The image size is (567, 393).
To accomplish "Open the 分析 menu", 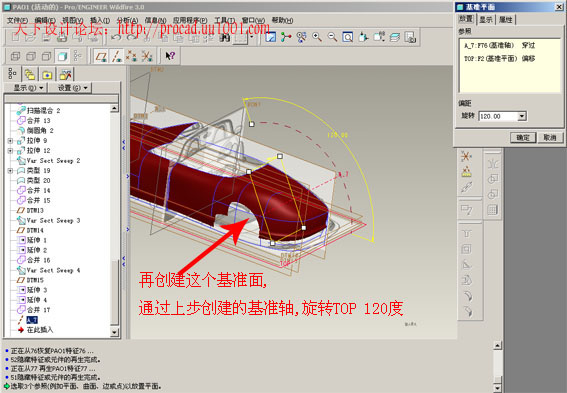I will point(127,20).
